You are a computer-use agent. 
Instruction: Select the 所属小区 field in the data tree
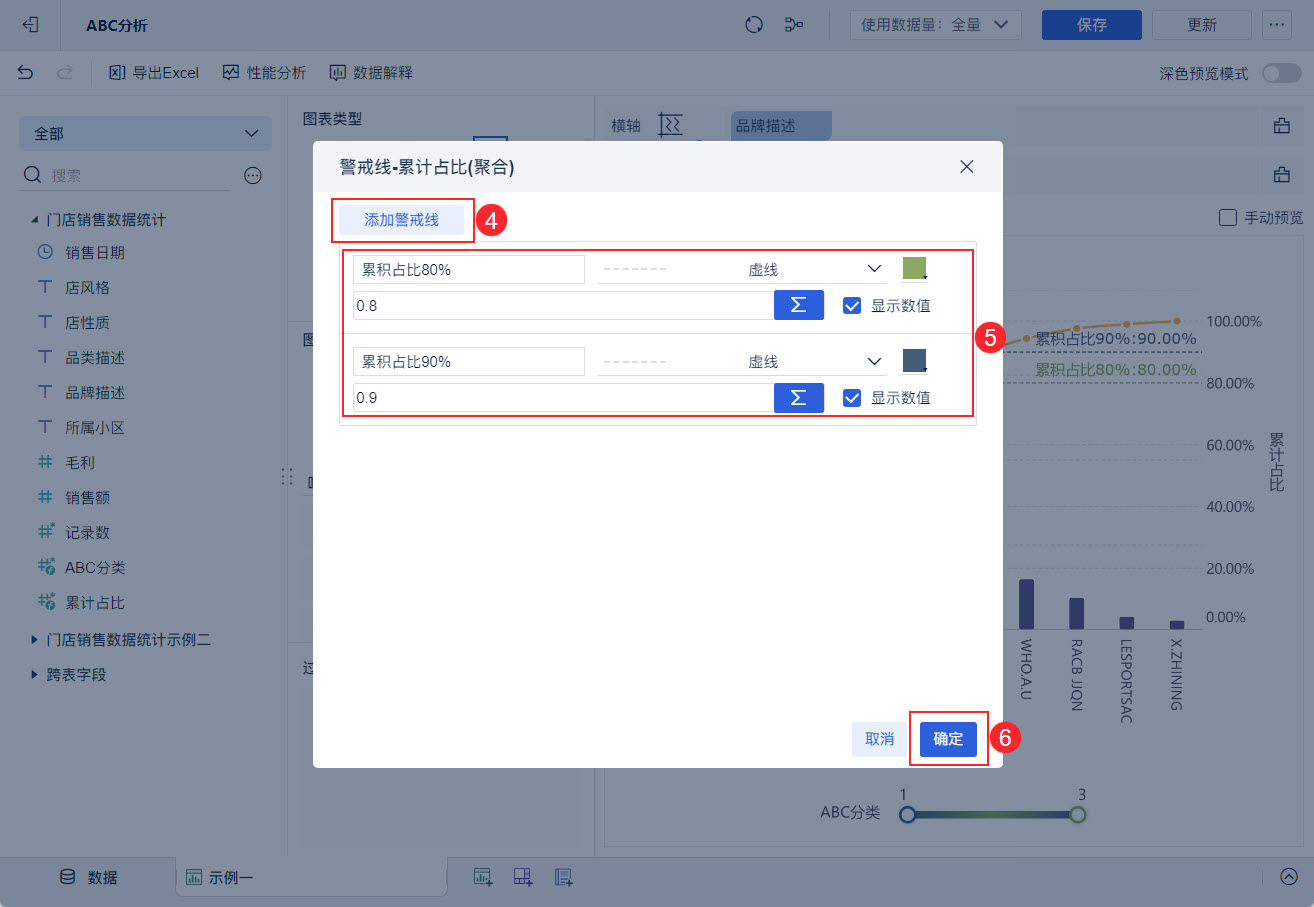coord(95,428)
